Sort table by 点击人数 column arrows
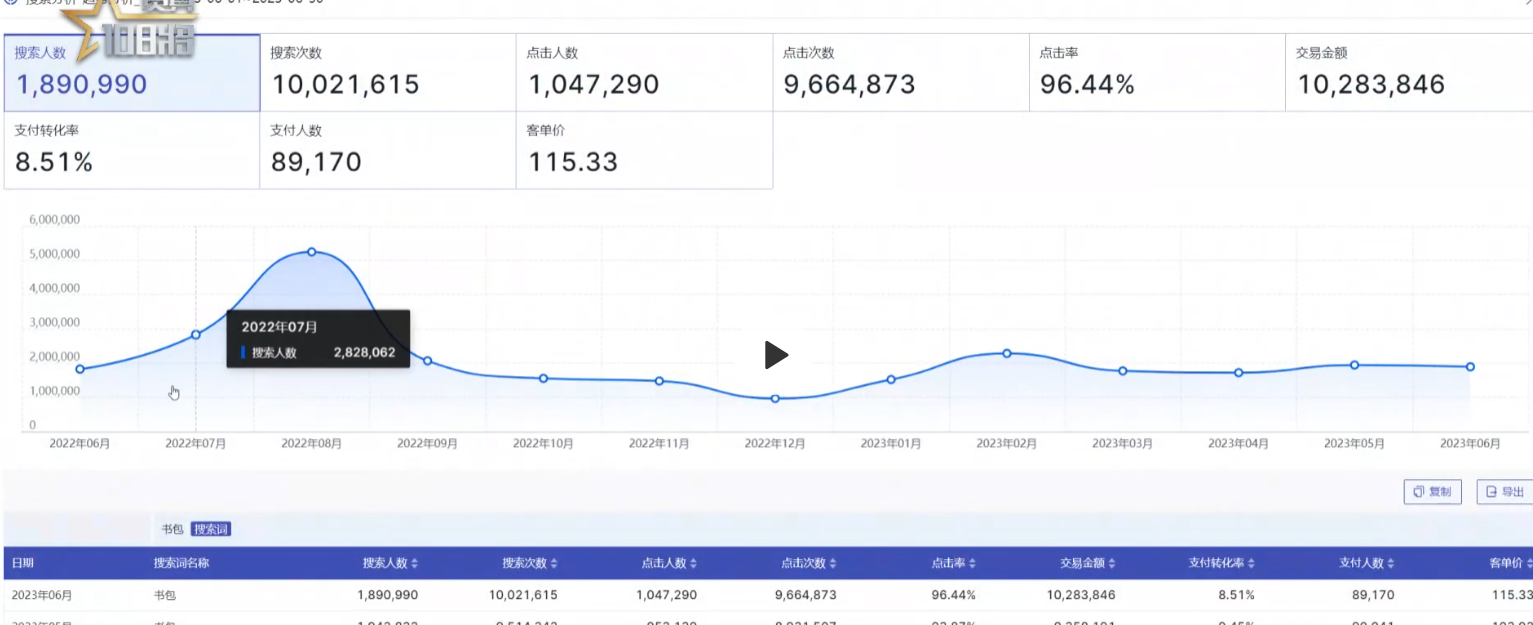Image resolution: width=1533 pixels, height=625 pixels. point(693,564)
